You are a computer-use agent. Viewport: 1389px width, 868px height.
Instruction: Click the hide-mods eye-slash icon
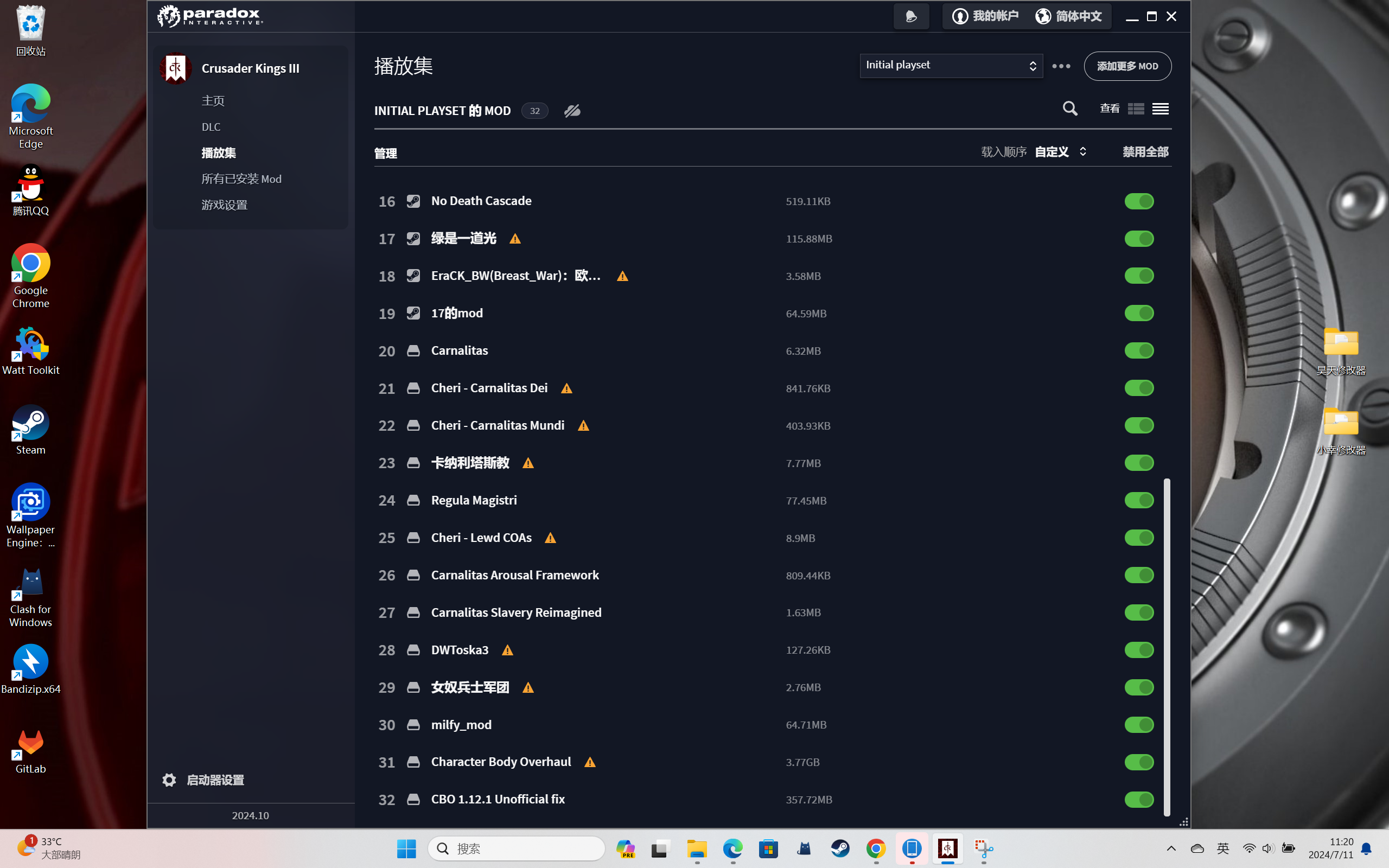[x=572, y=111]
